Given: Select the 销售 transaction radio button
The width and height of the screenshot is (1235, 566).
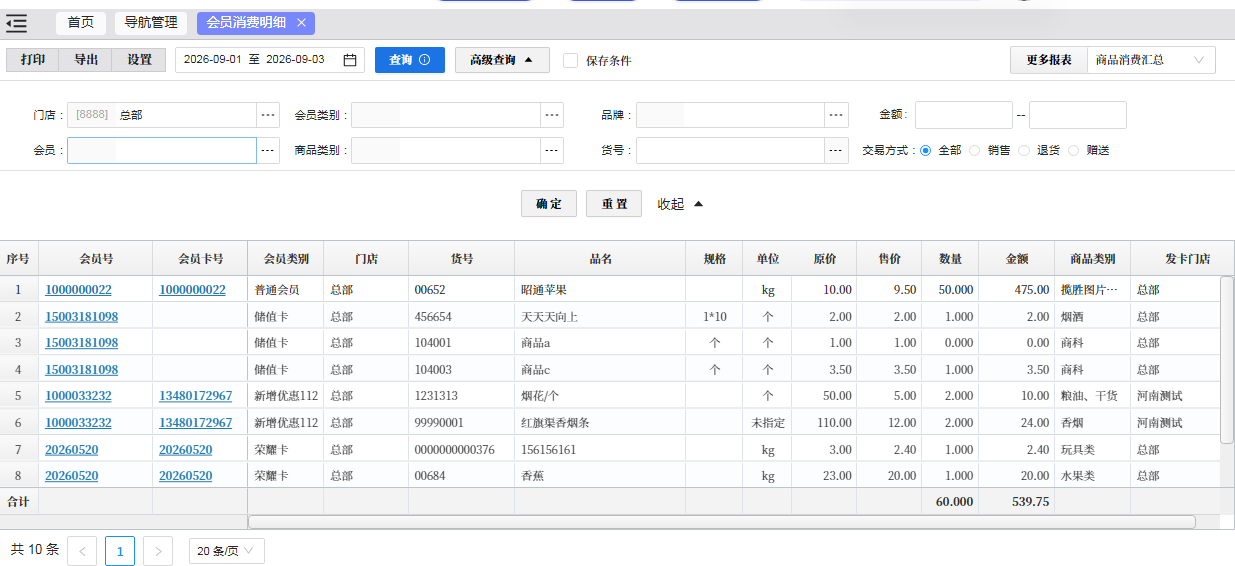Looking at the screenshot, I should tap(975, 151).
